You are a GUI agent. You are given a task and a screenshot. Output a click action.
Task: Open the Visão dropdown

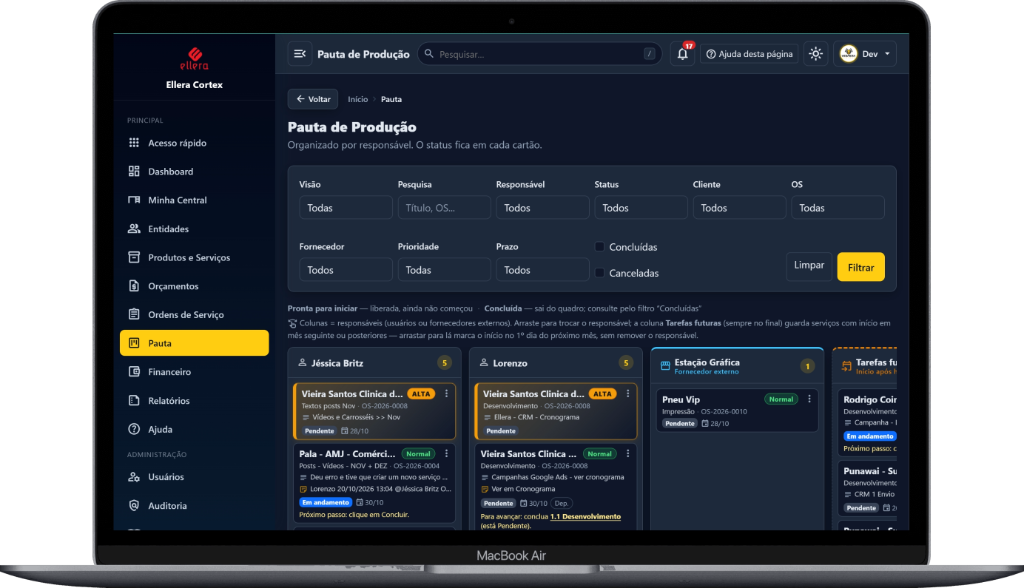(x=345, y=208)
